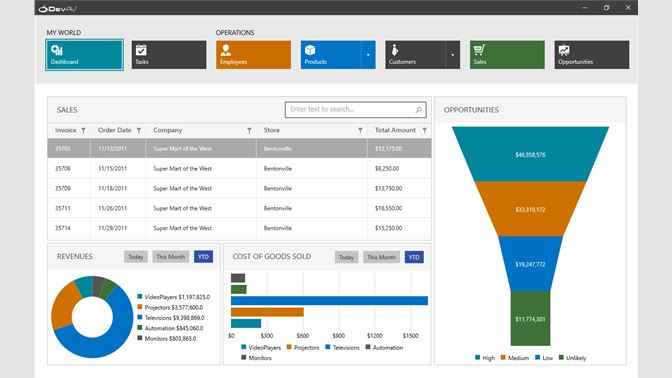672x378 pixels.
Task: Open the Sales tile
Action: (x=507, y=55)
